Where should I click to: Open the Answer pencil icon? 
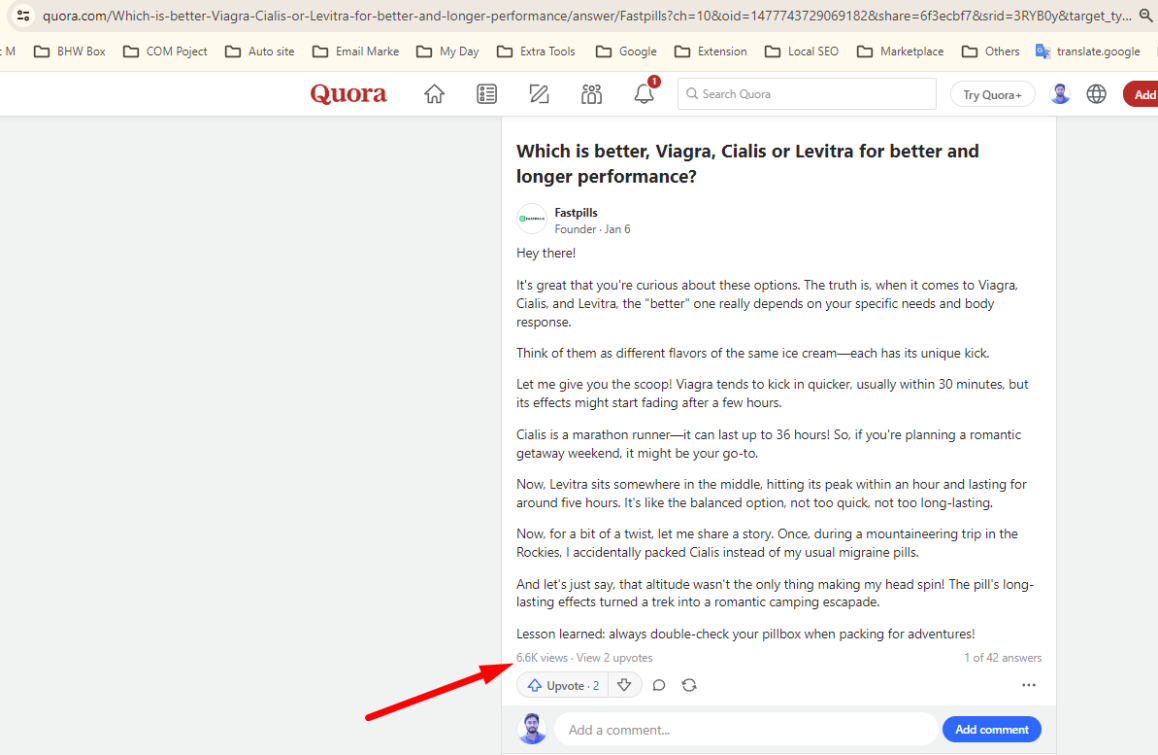[x=539, y=94]
